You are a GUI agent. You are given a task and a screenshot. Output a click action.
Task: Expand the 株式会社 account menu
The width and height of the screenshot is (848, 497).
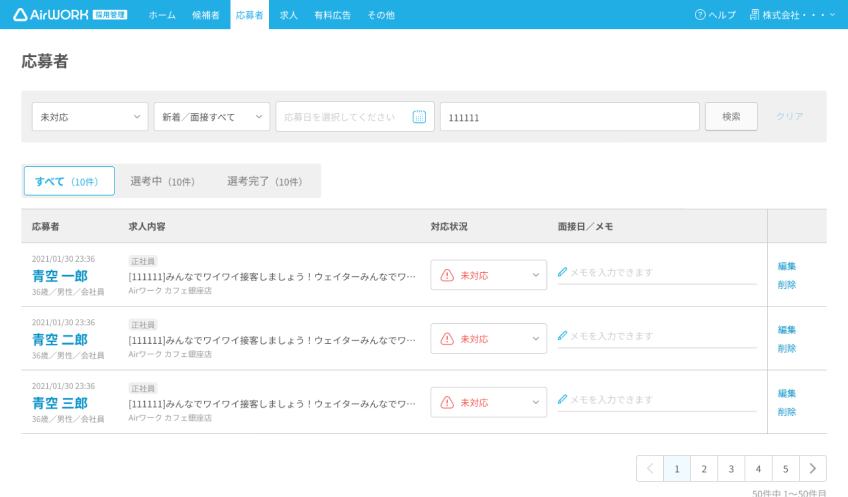click(792, 15)
